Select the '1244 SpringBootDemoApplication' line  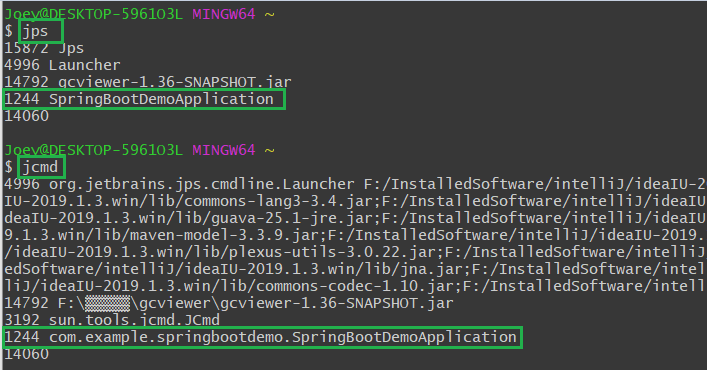click(x=144, y=99)
